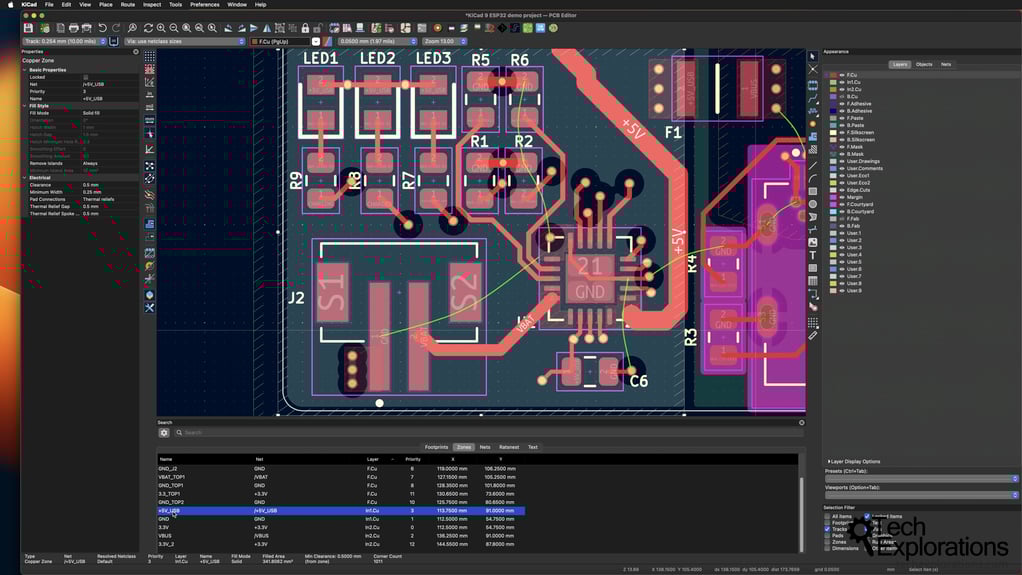Open the Inspect menu
1022x575 pixels.
point(151,4)
